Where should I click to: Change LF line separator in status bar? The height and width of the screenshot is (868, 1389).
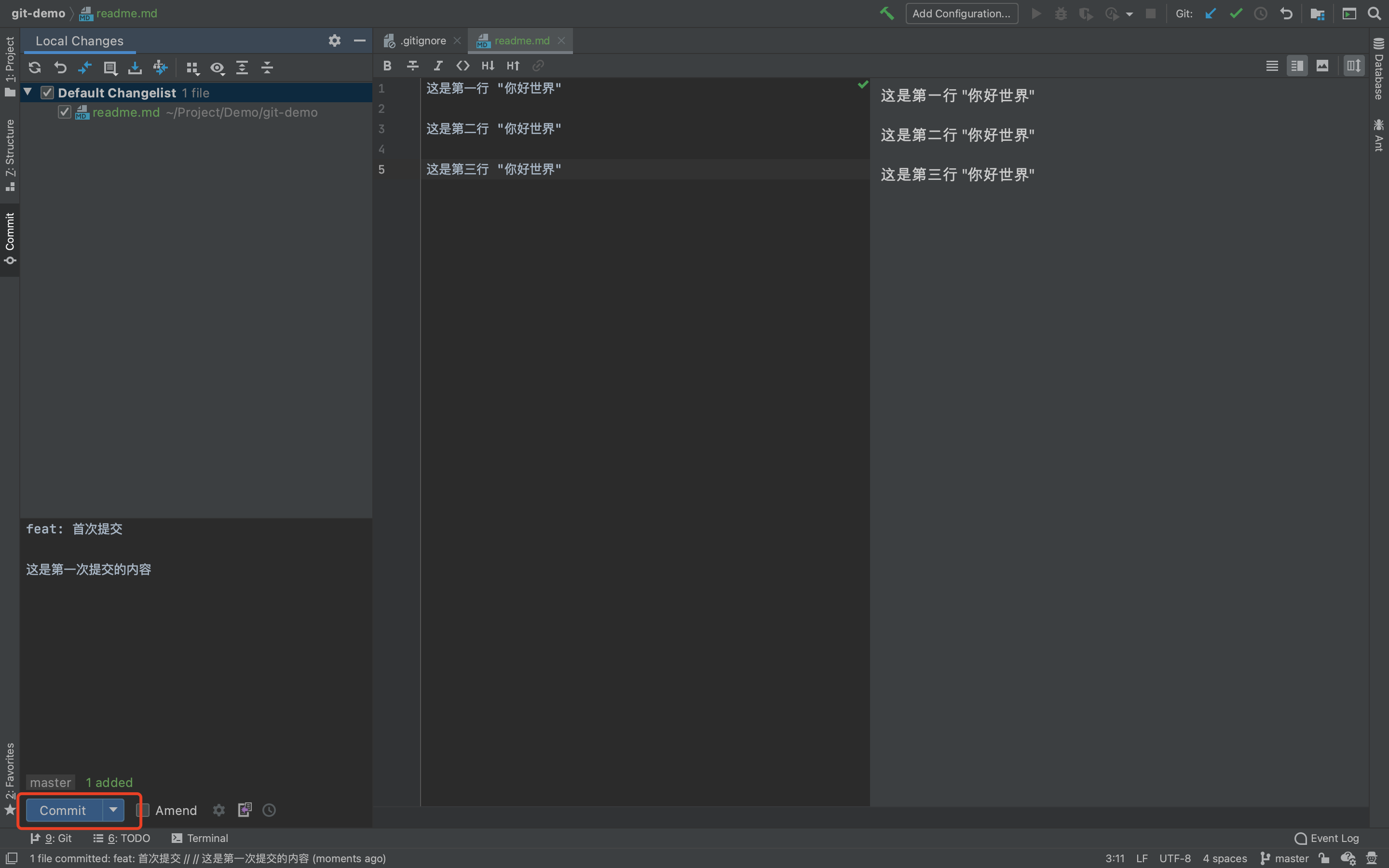pyautogui.click(x=1142, y=858)
